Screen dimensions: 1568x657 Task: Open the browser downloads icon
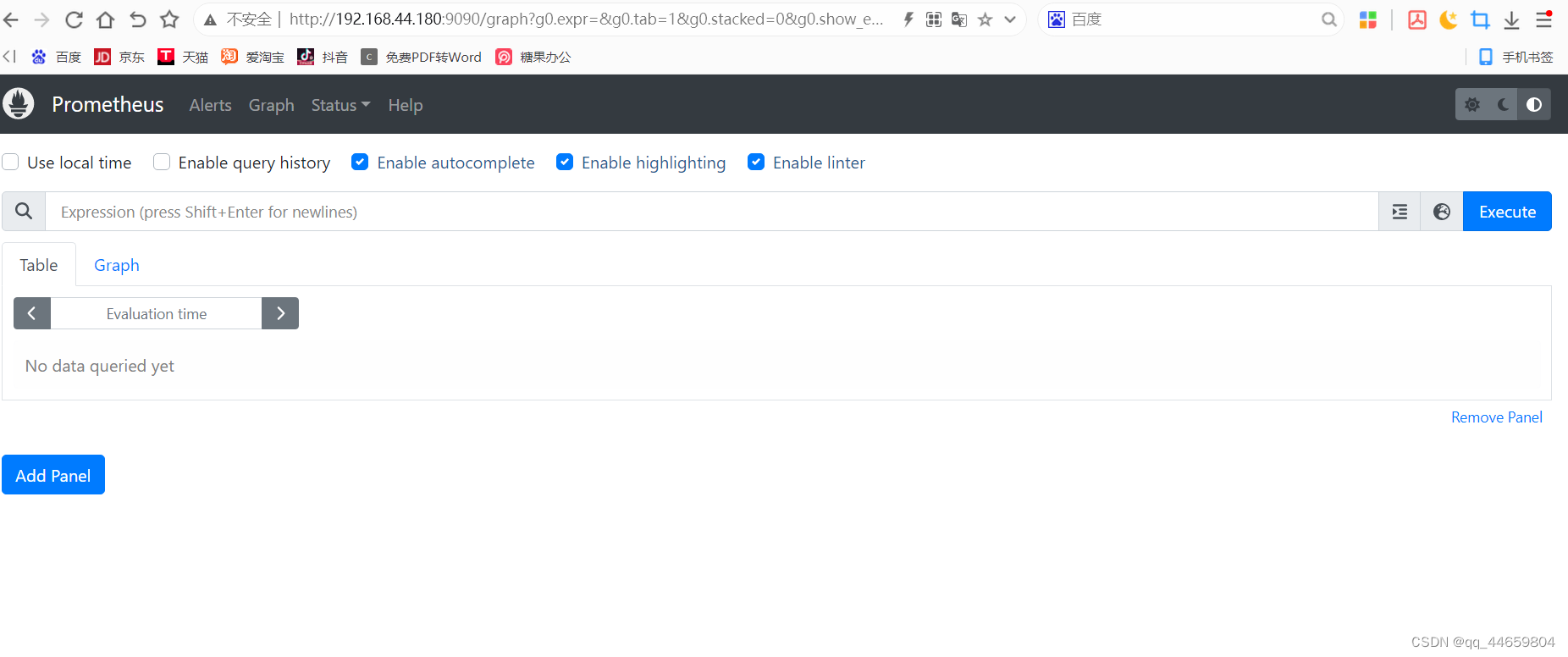[x=1511, y=19]
